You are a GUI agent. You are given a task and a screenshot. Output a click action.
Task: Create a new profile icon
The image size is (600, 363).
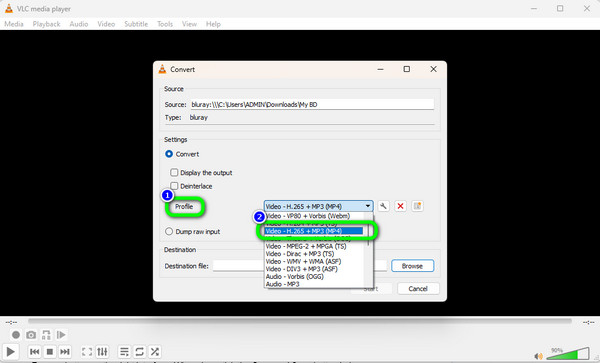[x=417, y=206]
